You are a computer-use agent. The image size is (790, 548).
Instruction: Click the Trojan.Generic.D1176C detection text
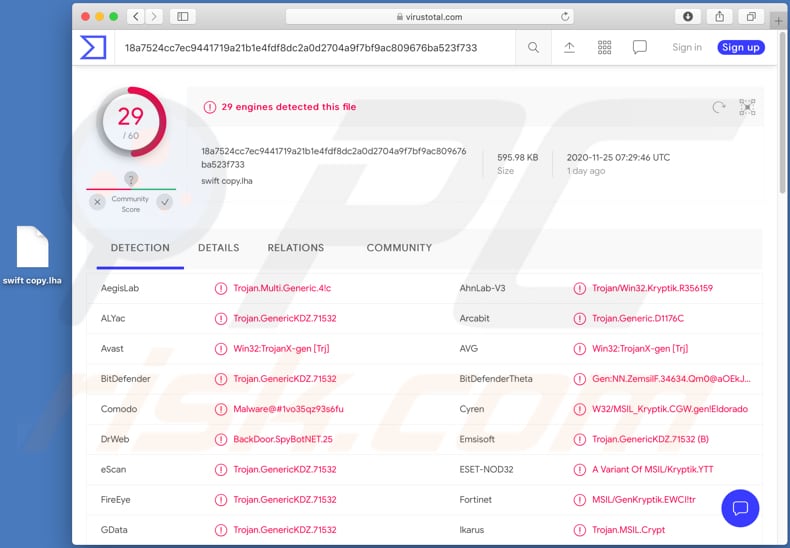point(638,318)
